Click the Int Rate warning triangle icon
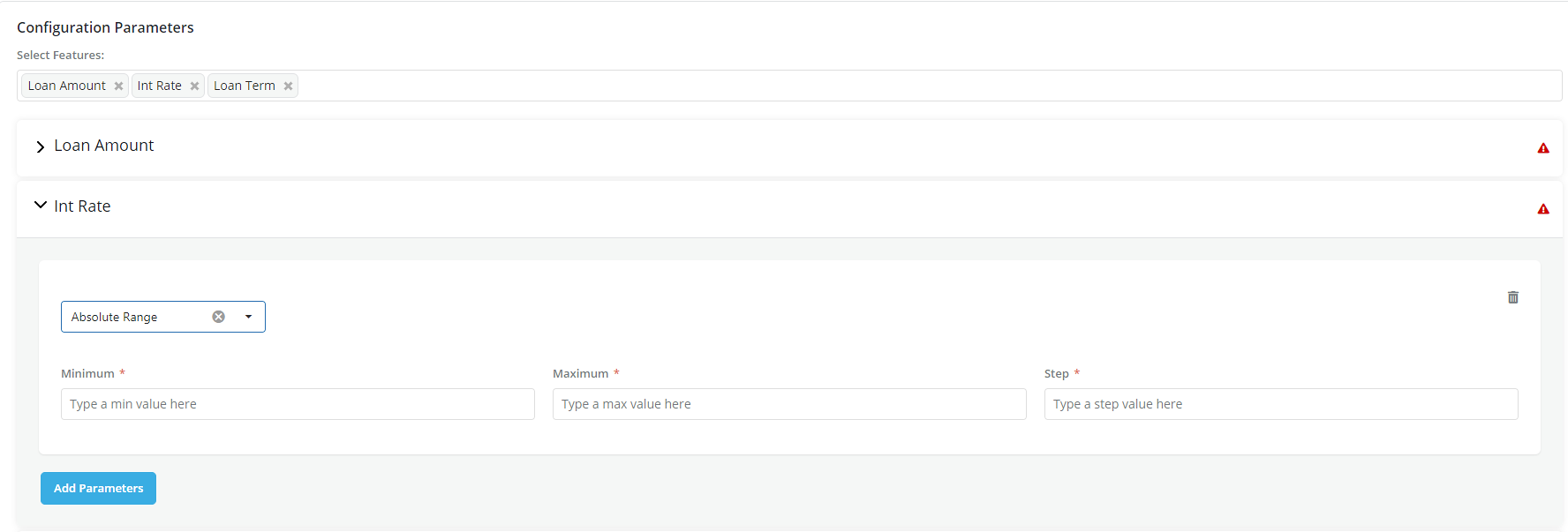Viewport: 1568px width, 532px height. [1543, 209]
